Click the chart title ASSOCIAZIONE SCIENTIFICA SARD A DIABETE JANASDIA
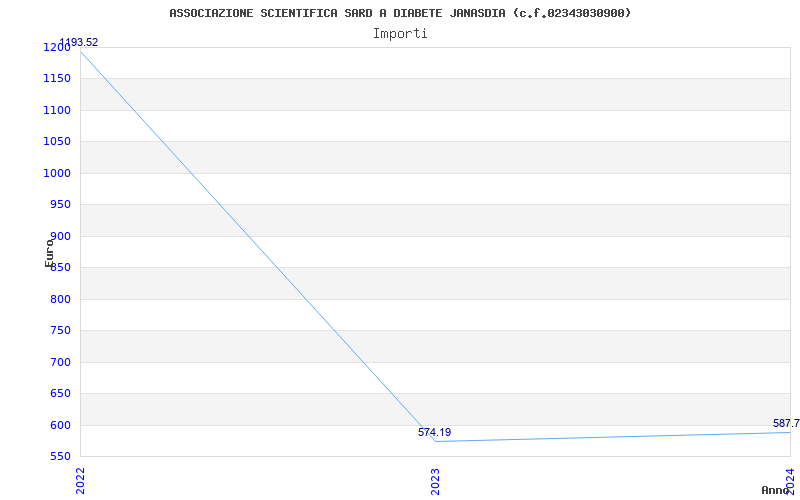 click(x=400, y=13)
